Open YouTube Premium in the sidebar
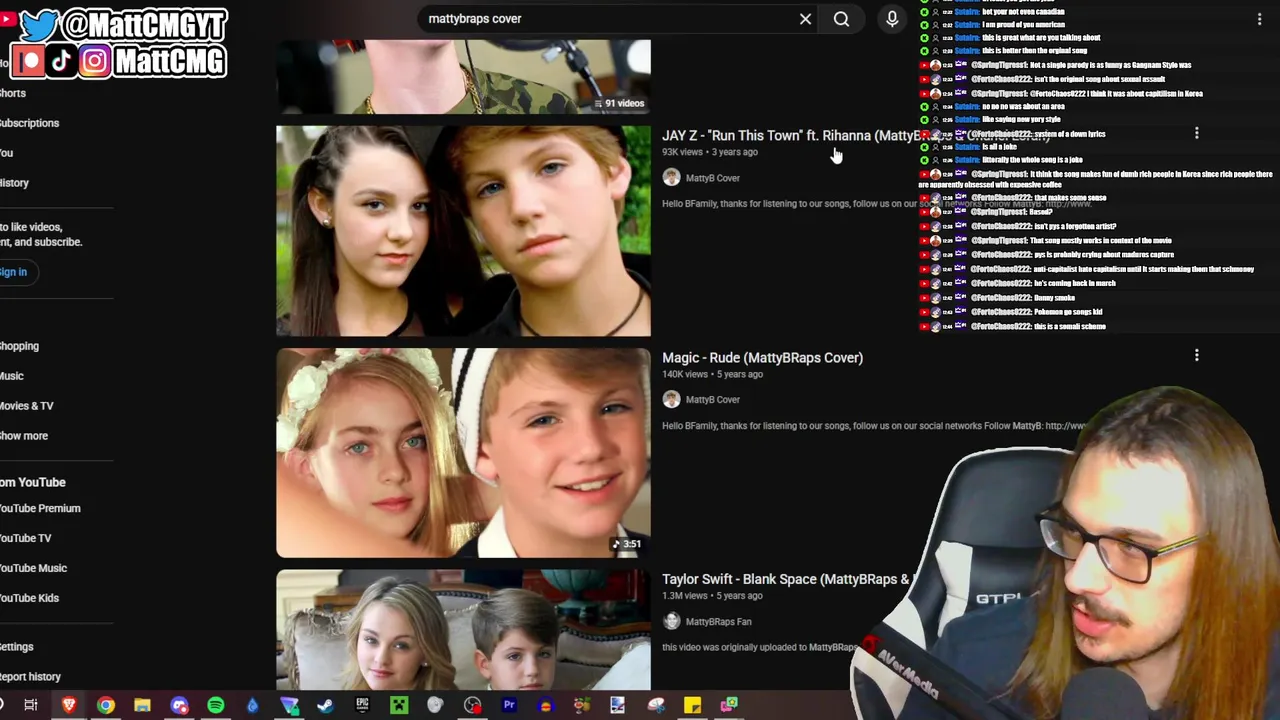This screenshot has width=1280, height=720. click(40, 508)
